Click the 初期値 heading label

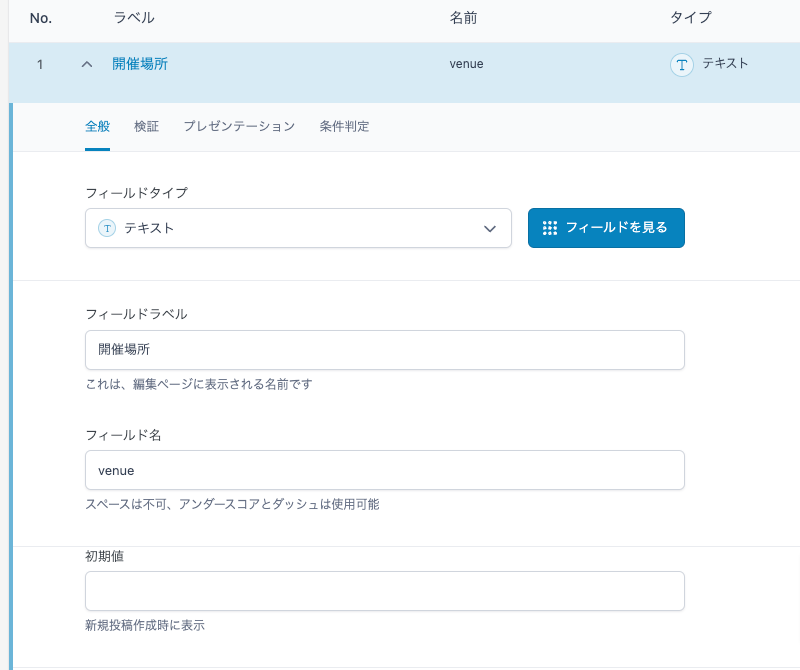(x=105, y=556)
